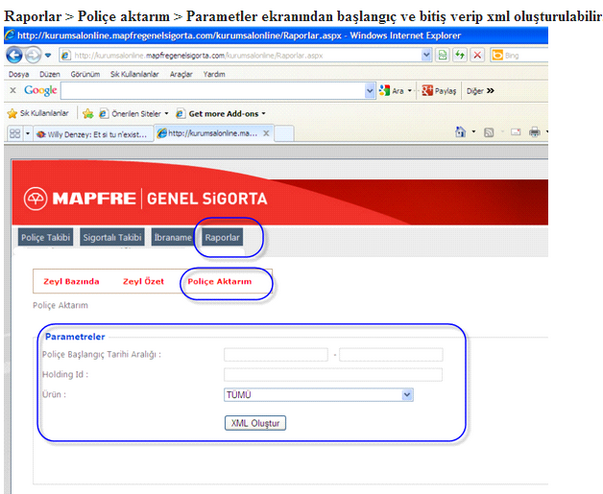Select the Zeyl Özet tab

[x=143, y=282]
